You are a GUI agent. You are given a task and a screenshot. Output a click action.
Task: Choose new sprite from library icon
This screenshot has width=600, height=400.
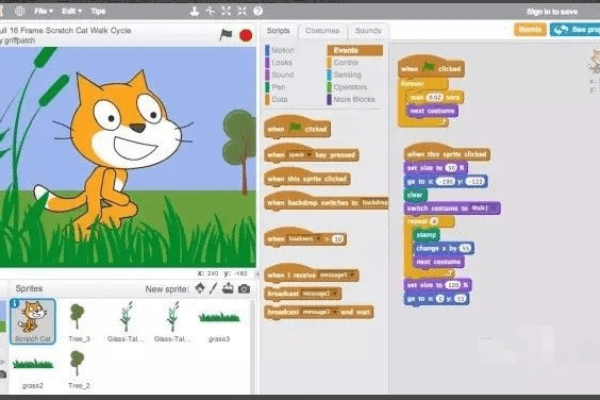click(x=200, y=288)
